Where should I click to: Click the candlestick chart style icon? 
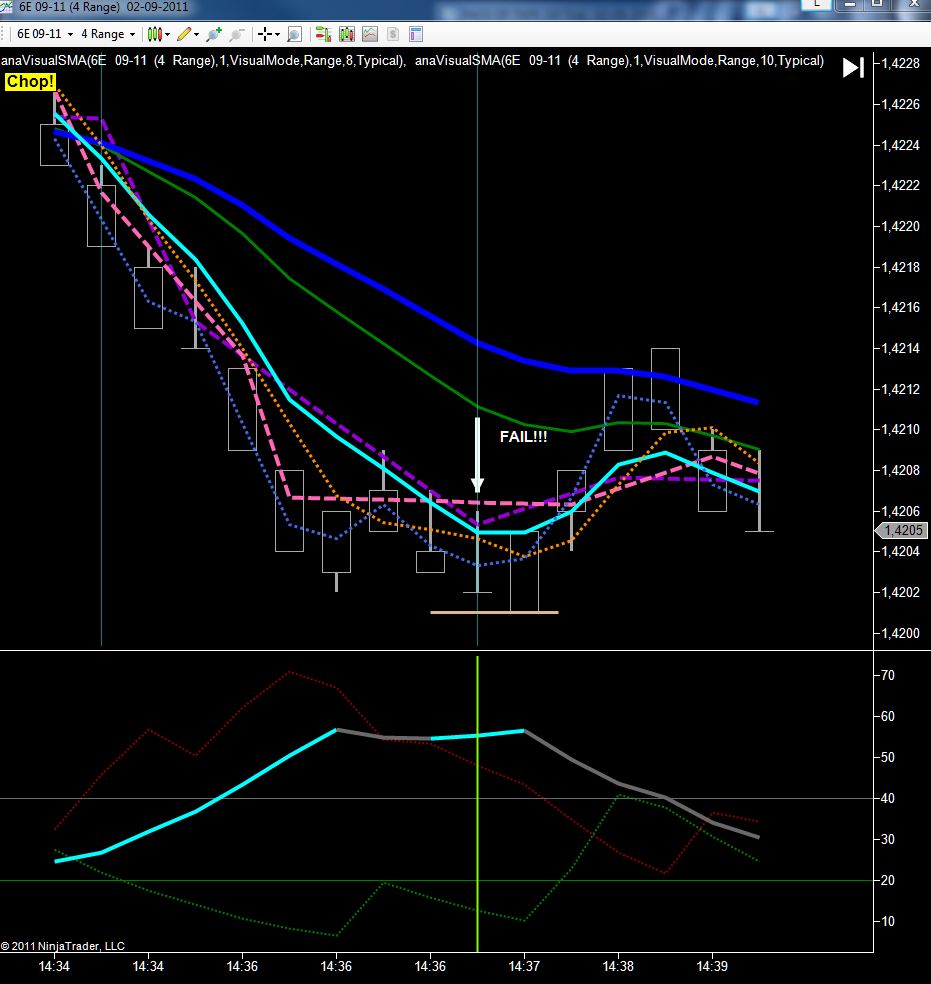[154, 34]
